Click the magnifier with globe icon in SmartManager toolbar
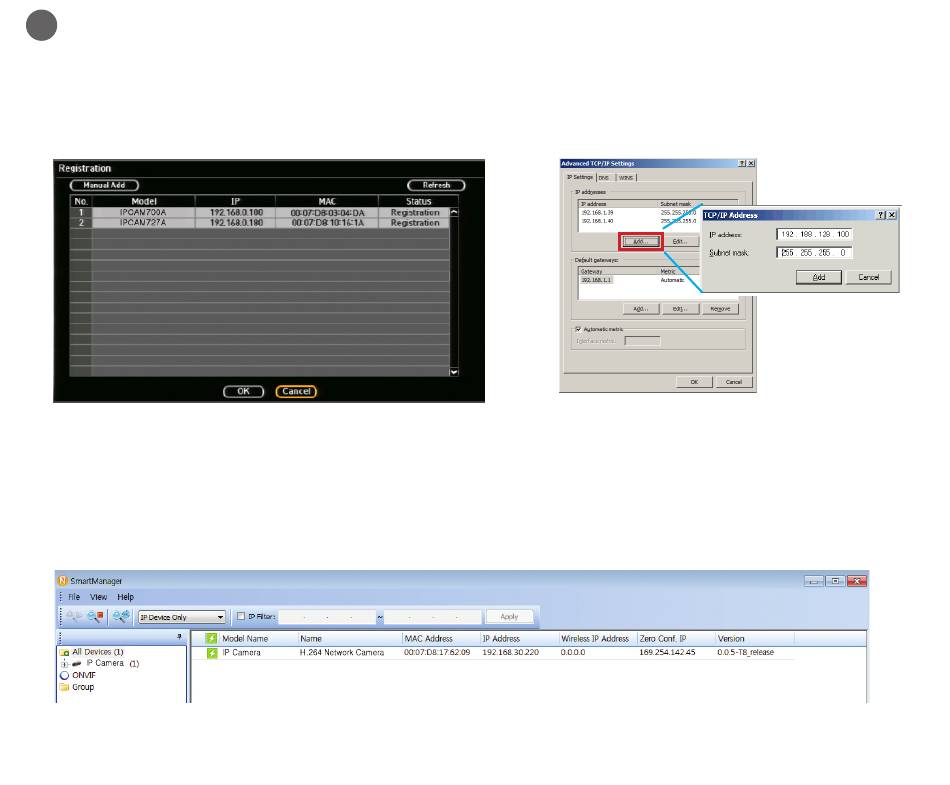Screen dimensions: 950x785 (121, 617)
